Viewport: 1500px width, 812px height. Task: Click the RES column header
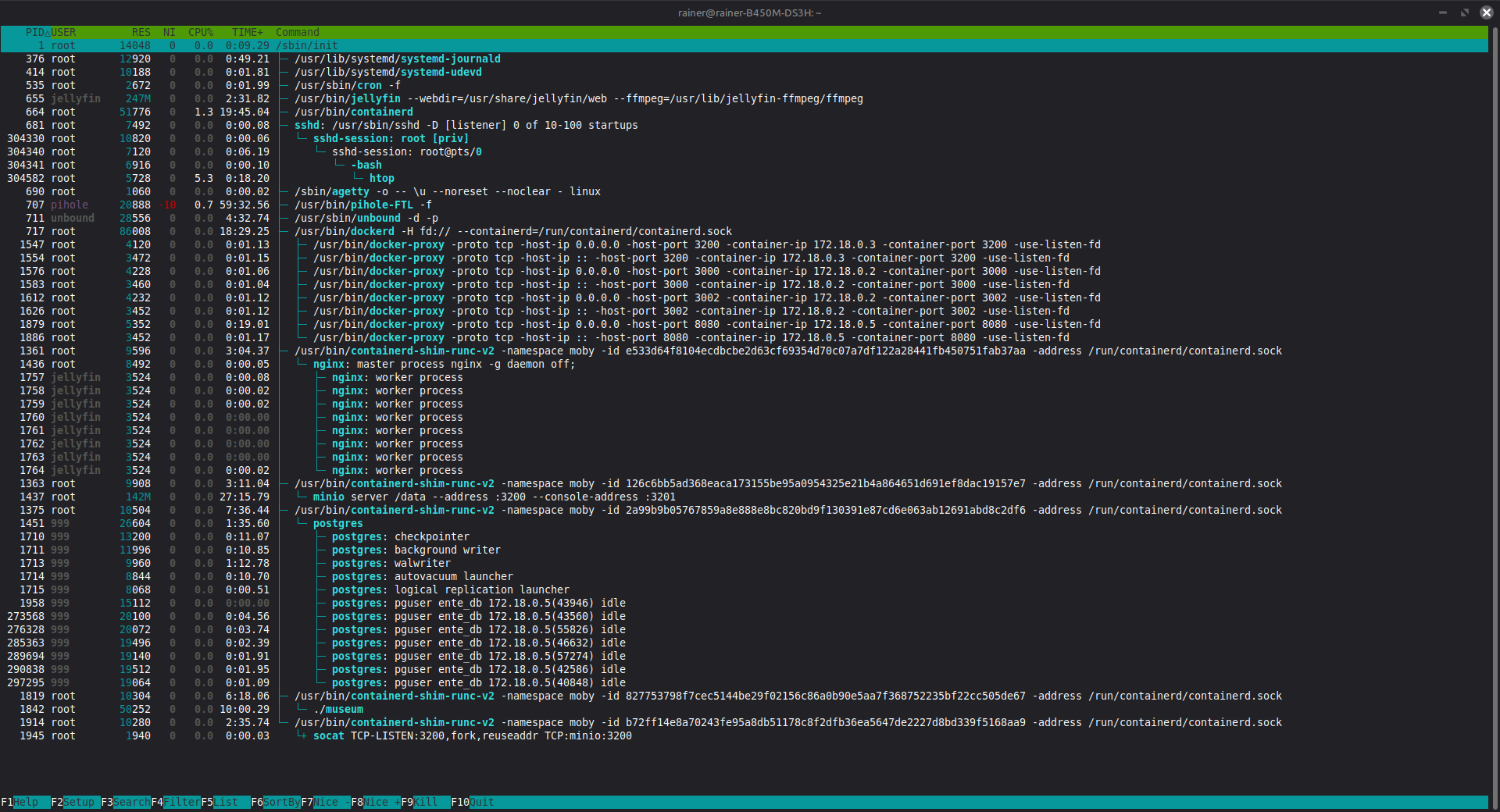[x=141, y=32]
